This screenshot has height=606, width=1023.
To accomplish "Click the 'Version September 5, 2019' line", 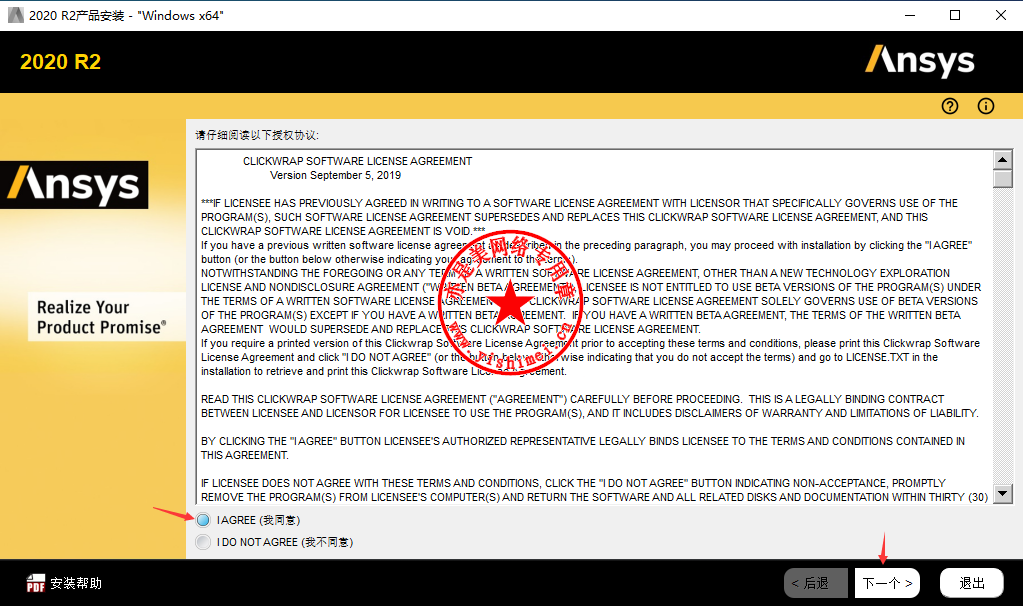I will coord(335,175).
